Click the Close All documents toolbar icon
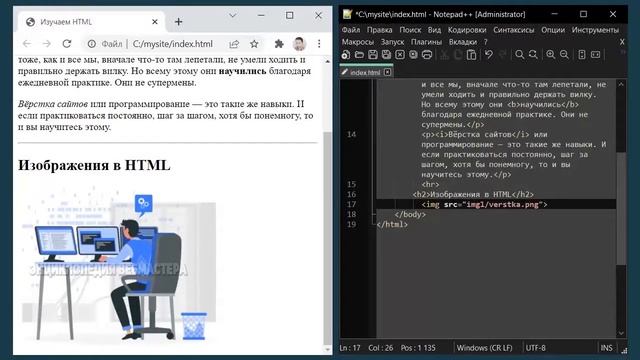The height and width of the screenshot is (360, 640). tap(413, 55)
